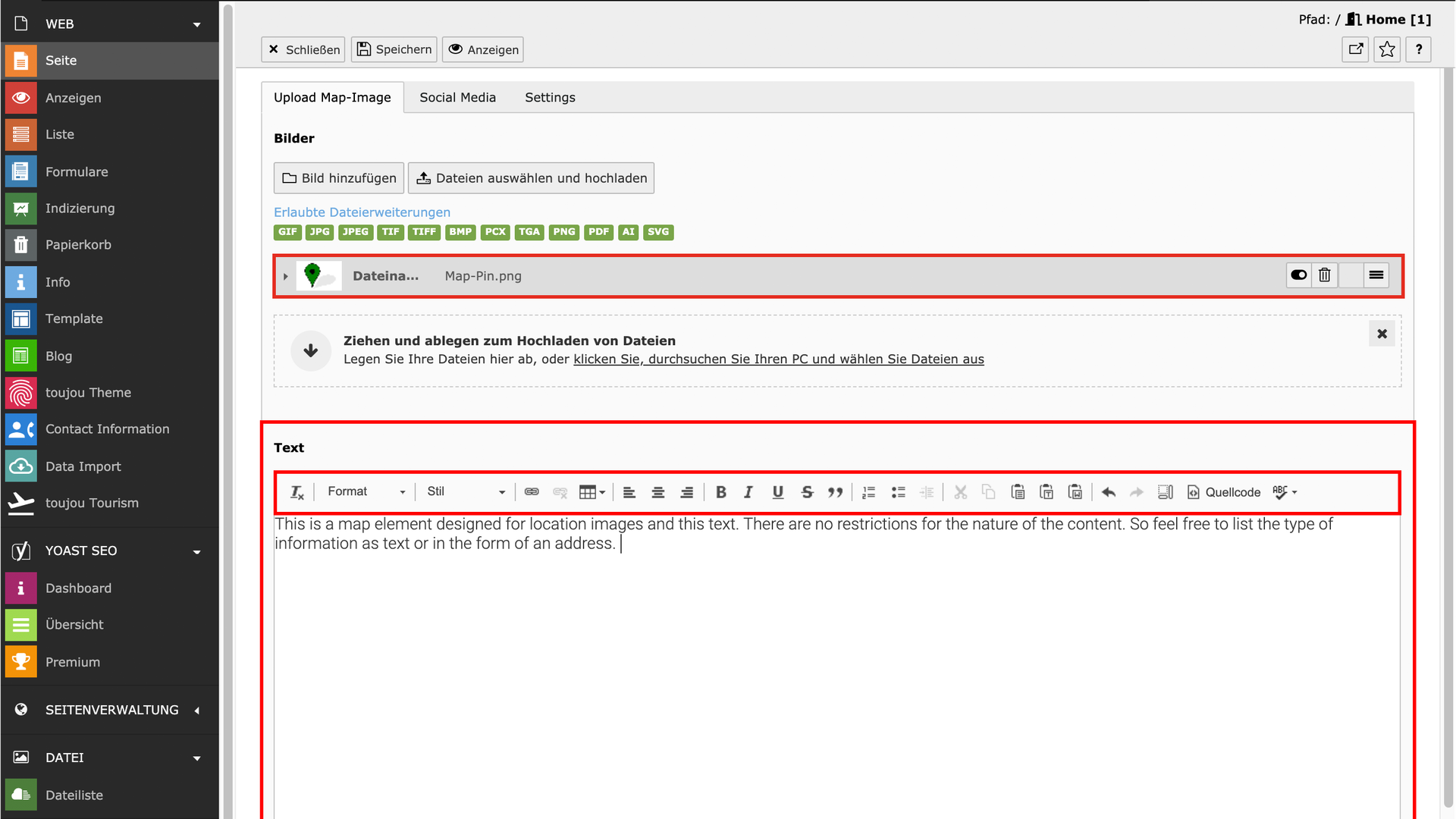Switch to the Social Media tab
This screenshot has height=819, width=1456.
click(x=457, y=97)
